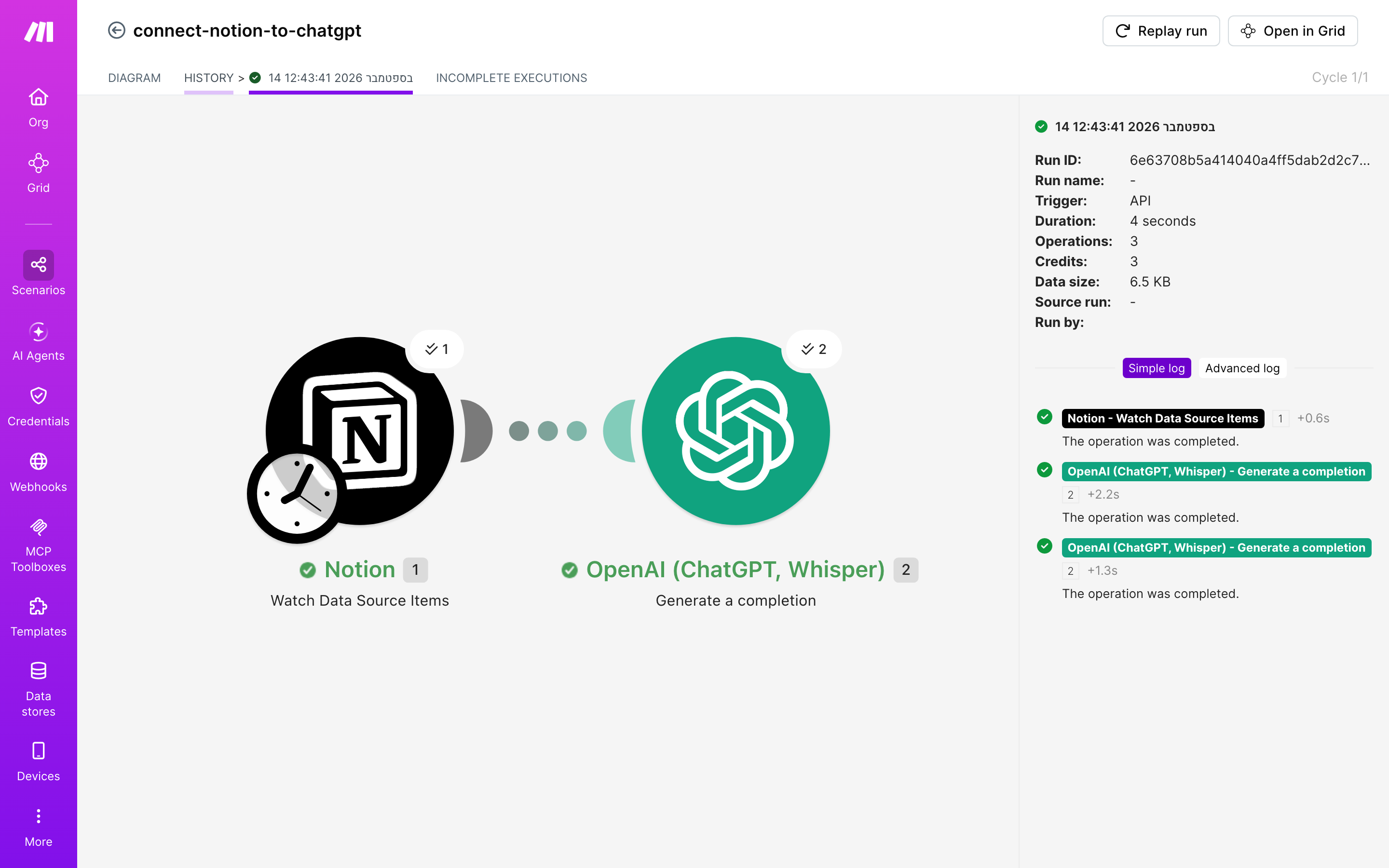Click the Notion module name label

tap(360, 570)
